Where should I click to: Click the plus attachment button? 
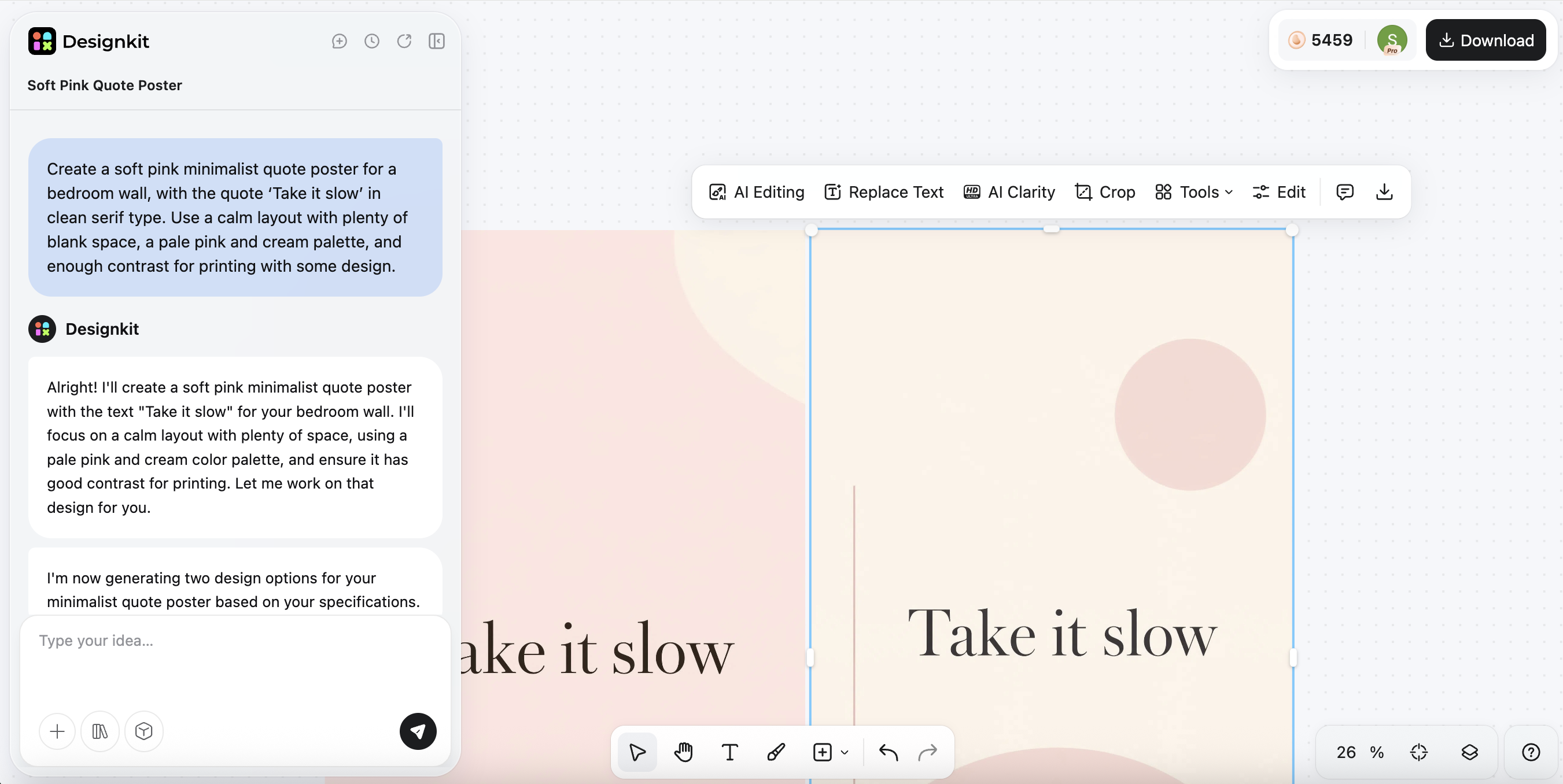coord(57,731)
